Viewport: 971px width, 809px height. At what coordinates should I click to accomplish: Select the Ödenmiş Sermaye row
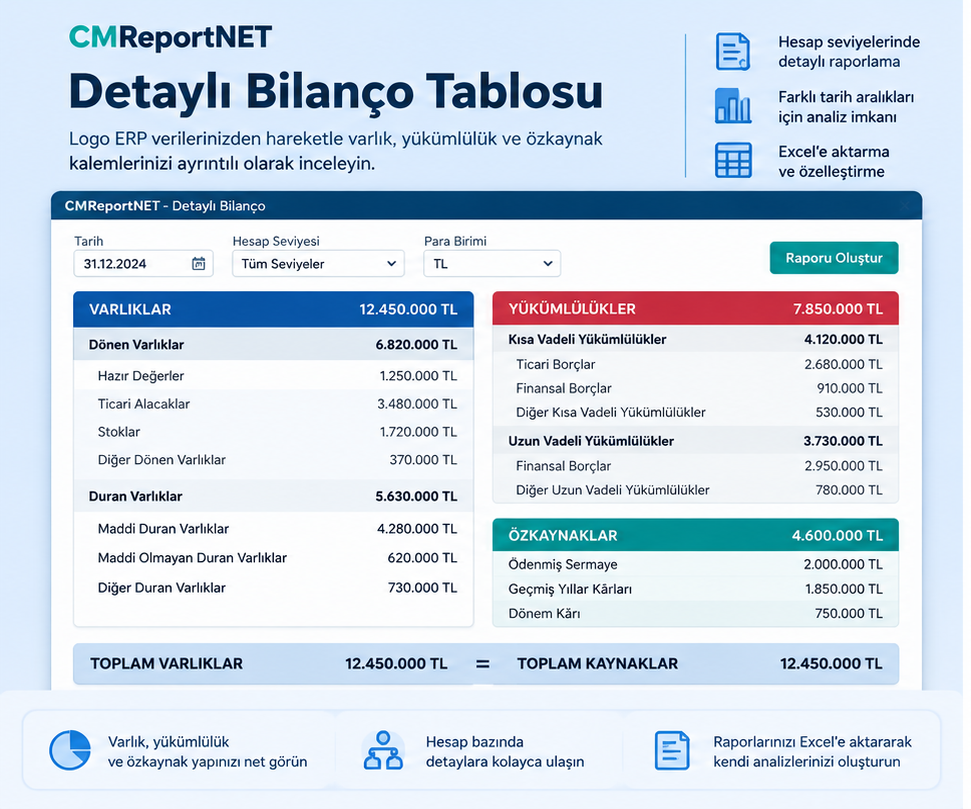point(695,564)
